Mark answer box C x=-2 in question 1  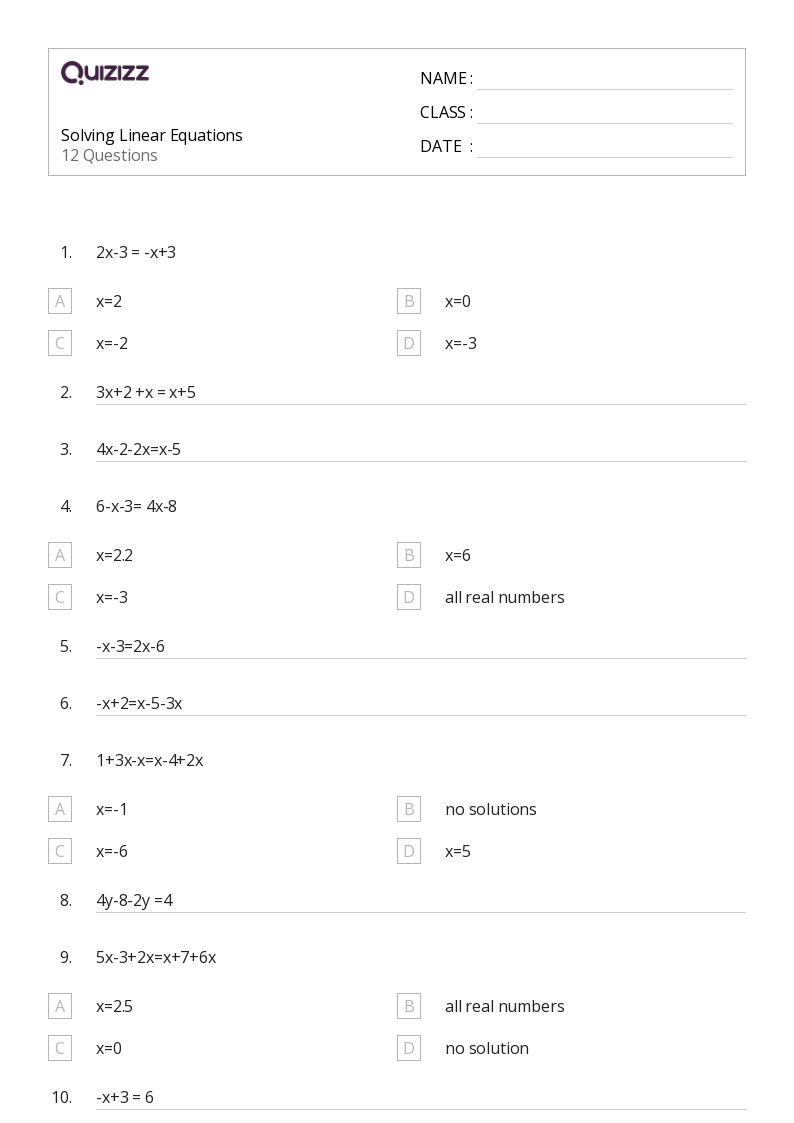click(x=60, y=343)
